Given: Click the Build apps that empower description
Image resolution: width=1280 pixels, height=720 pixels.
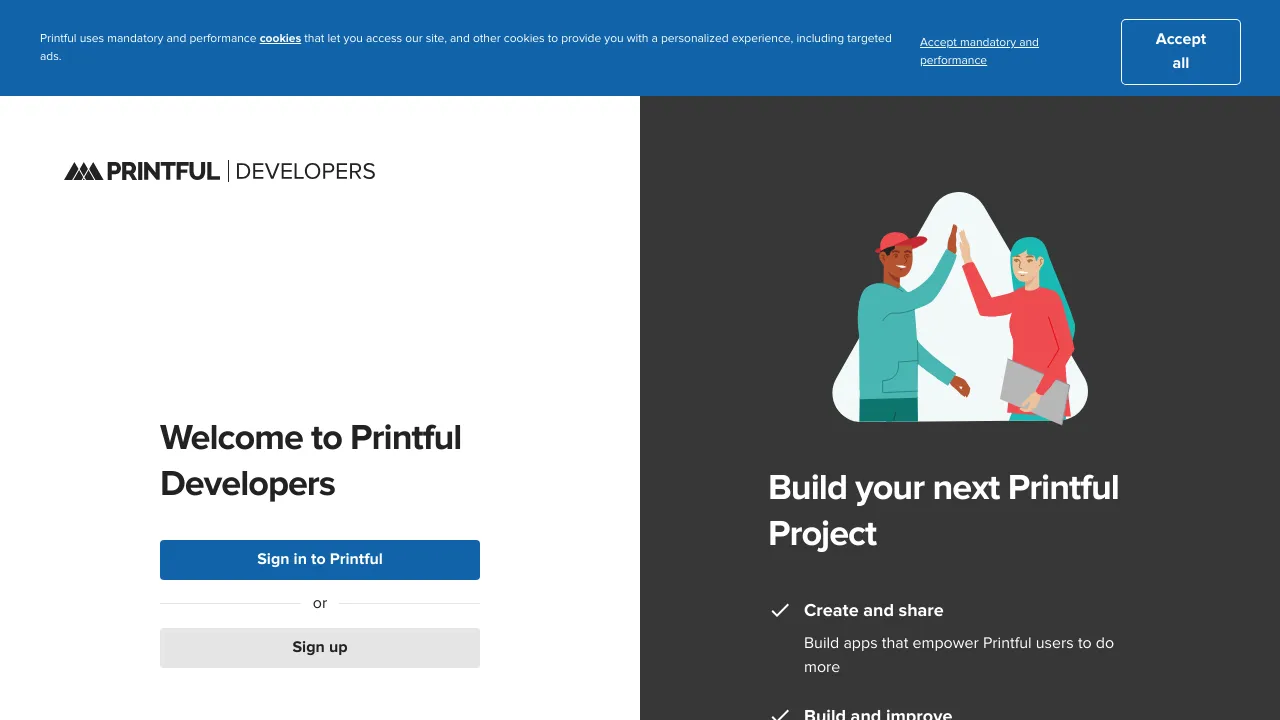Looking at the screenshot, I should 959,655.
